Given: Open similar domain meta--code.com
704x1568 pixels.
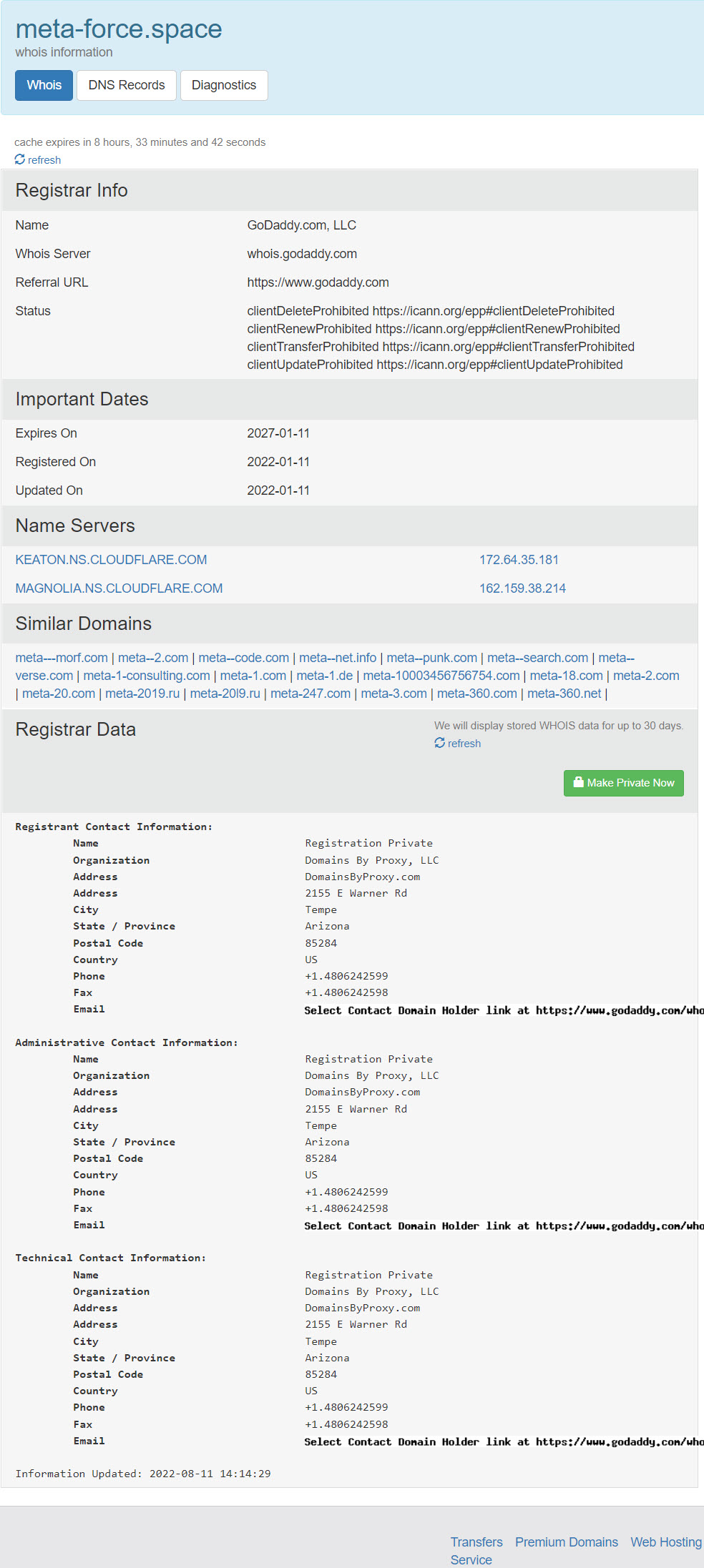Looking at the screenshot, I should point(244,658).
